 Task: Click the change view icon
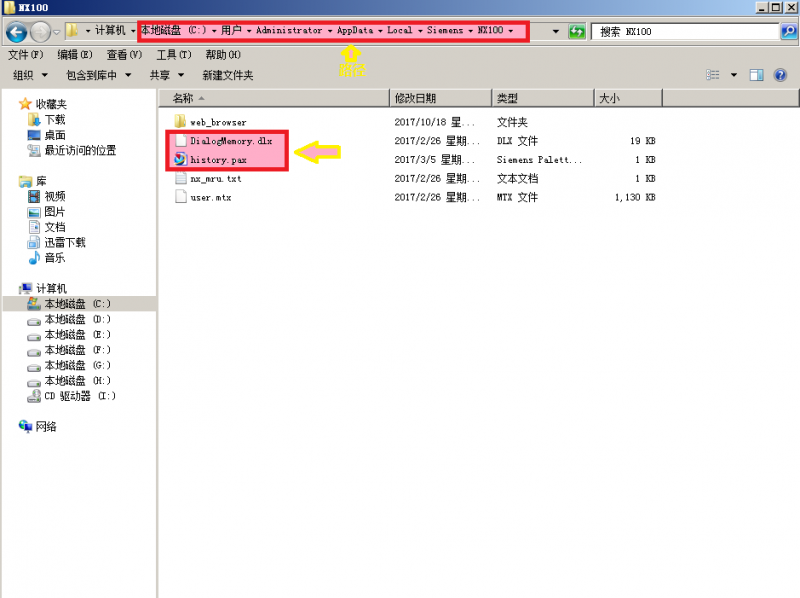(712, 75)
